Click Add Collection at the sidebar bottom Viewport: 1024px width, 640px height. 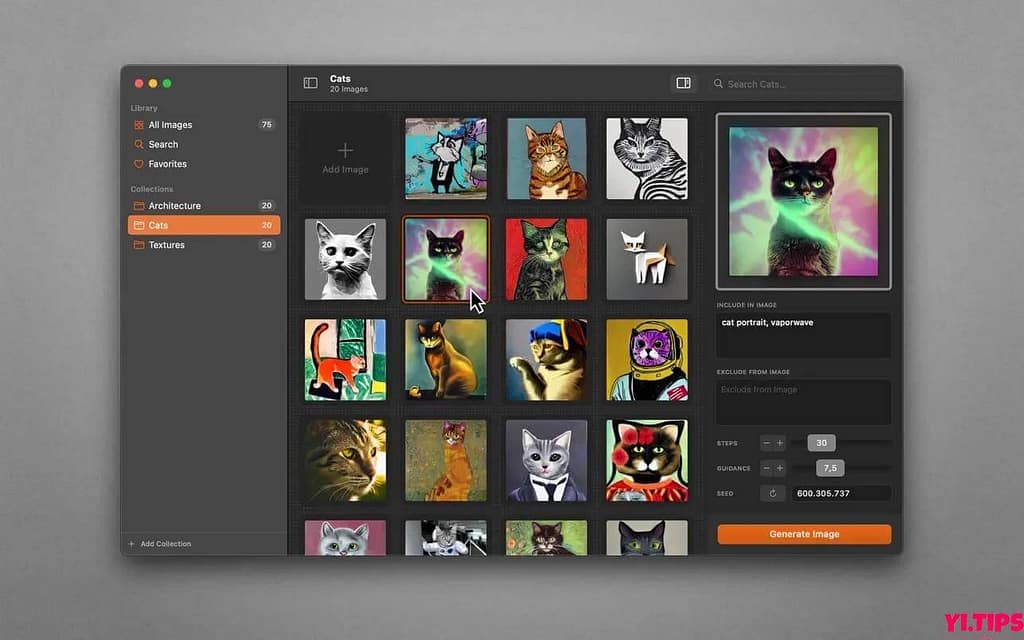pos(162,543)
